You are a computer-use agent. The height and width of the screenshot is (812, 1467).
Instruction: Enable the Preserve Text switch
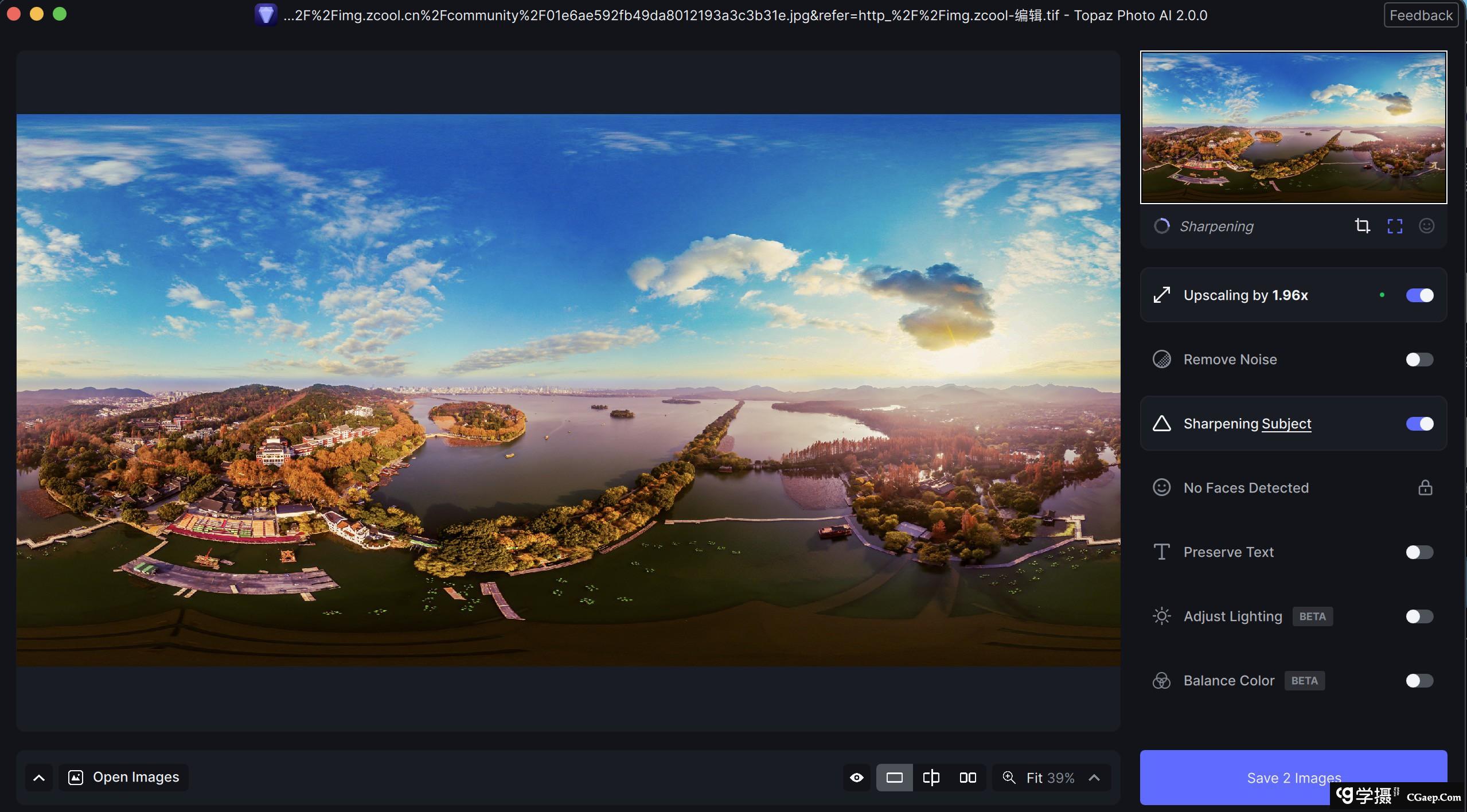[1419, 552]
